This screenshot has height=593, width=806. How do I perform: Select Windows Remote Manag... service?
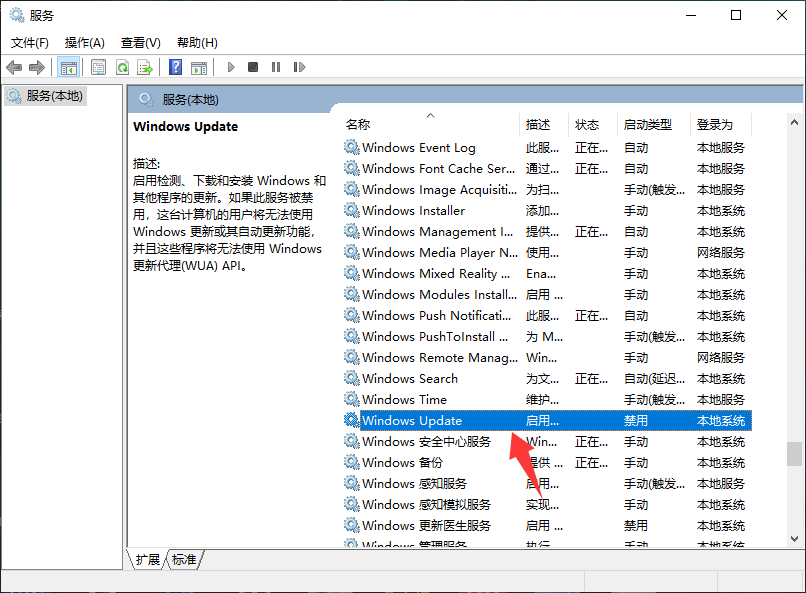(547, 357)
